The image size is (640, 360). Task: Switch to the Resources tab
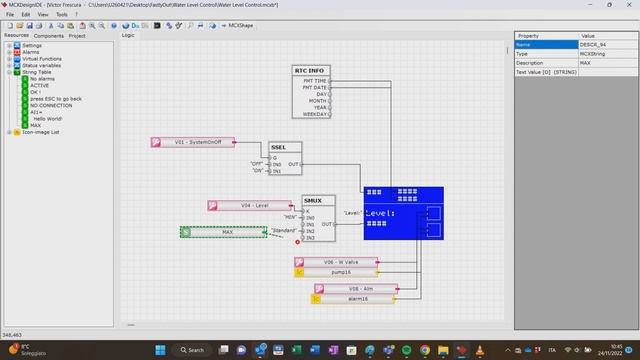tap(16, 36)
